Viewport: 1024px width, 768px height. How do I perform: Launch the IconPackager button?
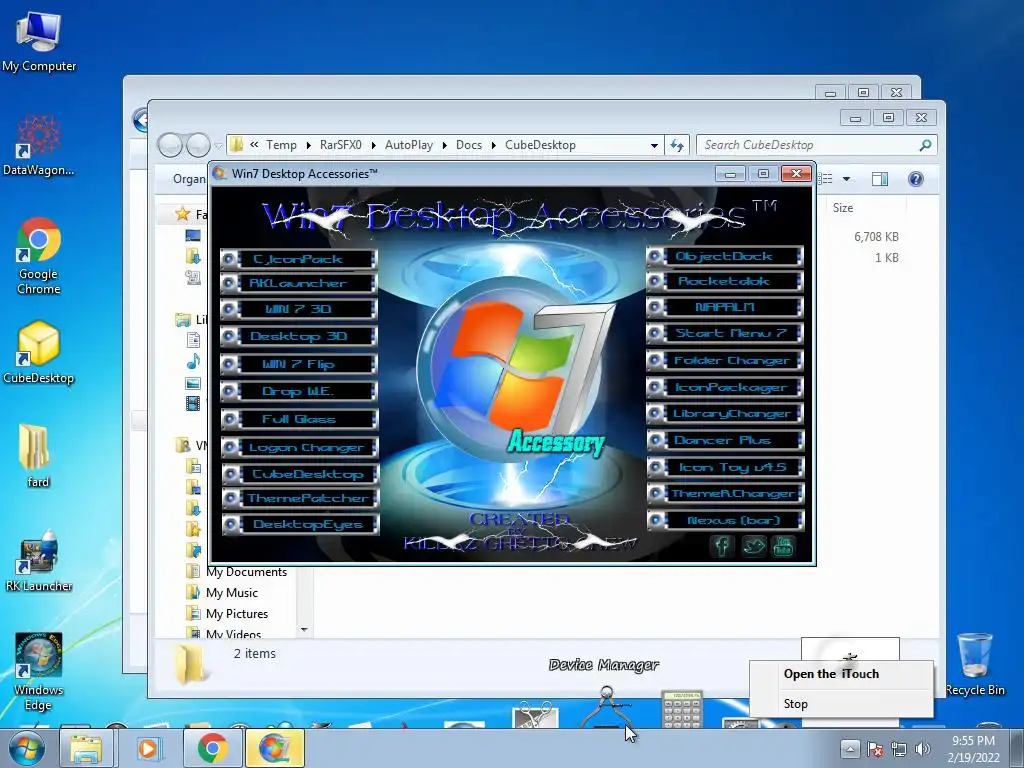[x=725, y=387]
